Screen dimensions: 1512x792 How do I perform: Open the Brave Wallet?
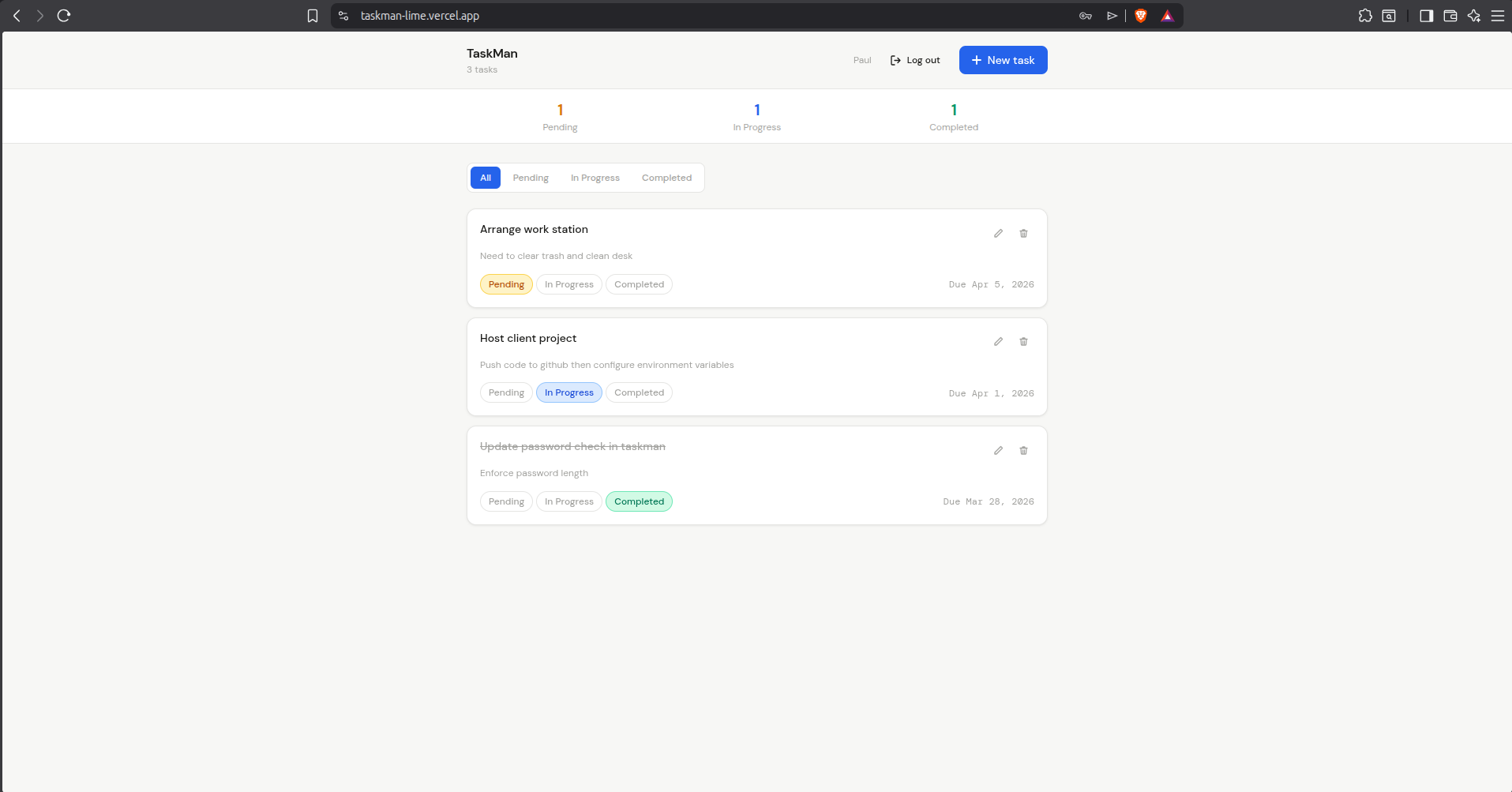1450,15
